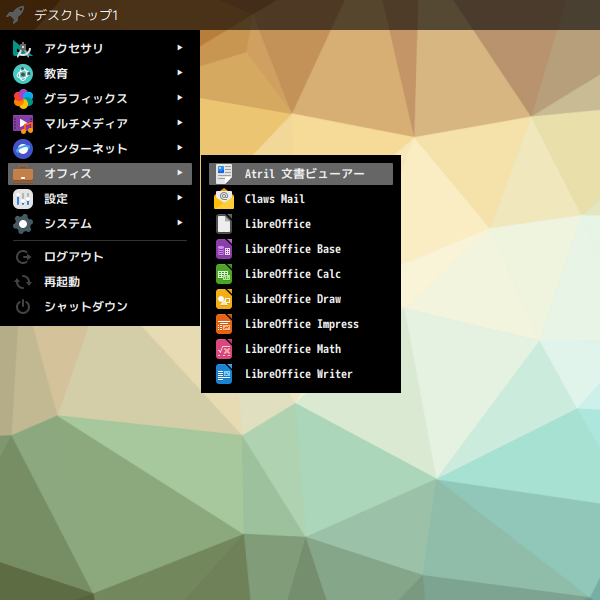
Task: Launch LibreOffice Base
Action: tap(301, 249)
